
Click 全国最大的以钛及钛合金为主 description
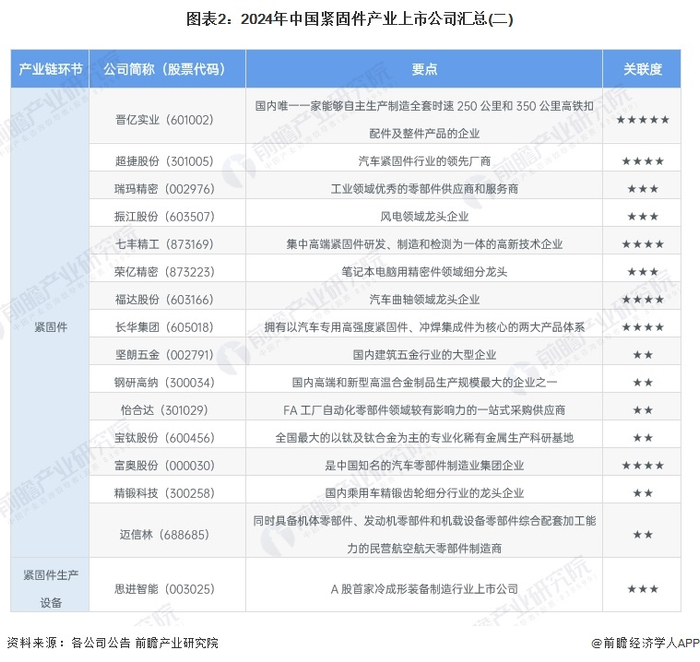coord(424,438)
